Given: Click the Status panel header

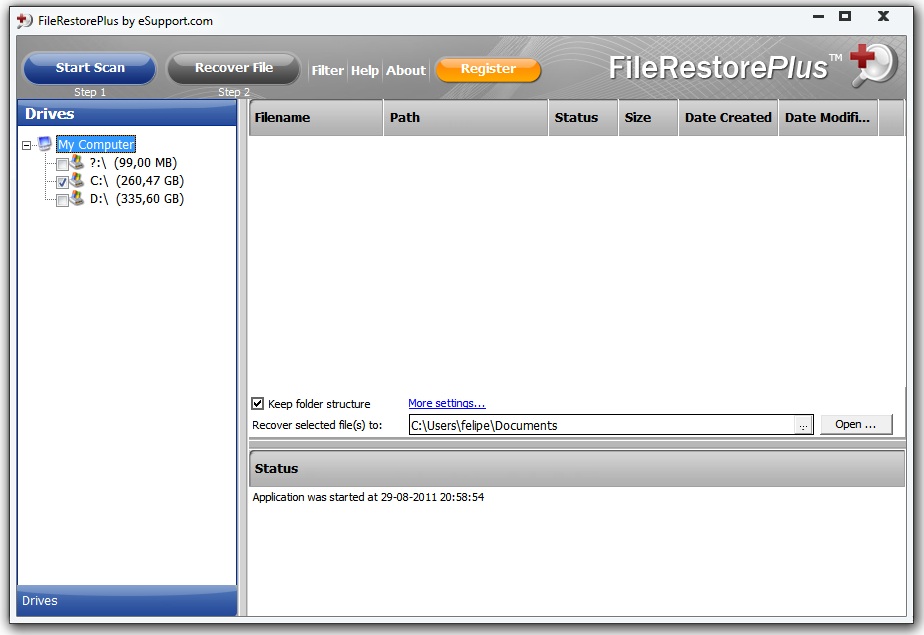Looking at the screenshot, I should pyautogui.click(x=577, y=469).
